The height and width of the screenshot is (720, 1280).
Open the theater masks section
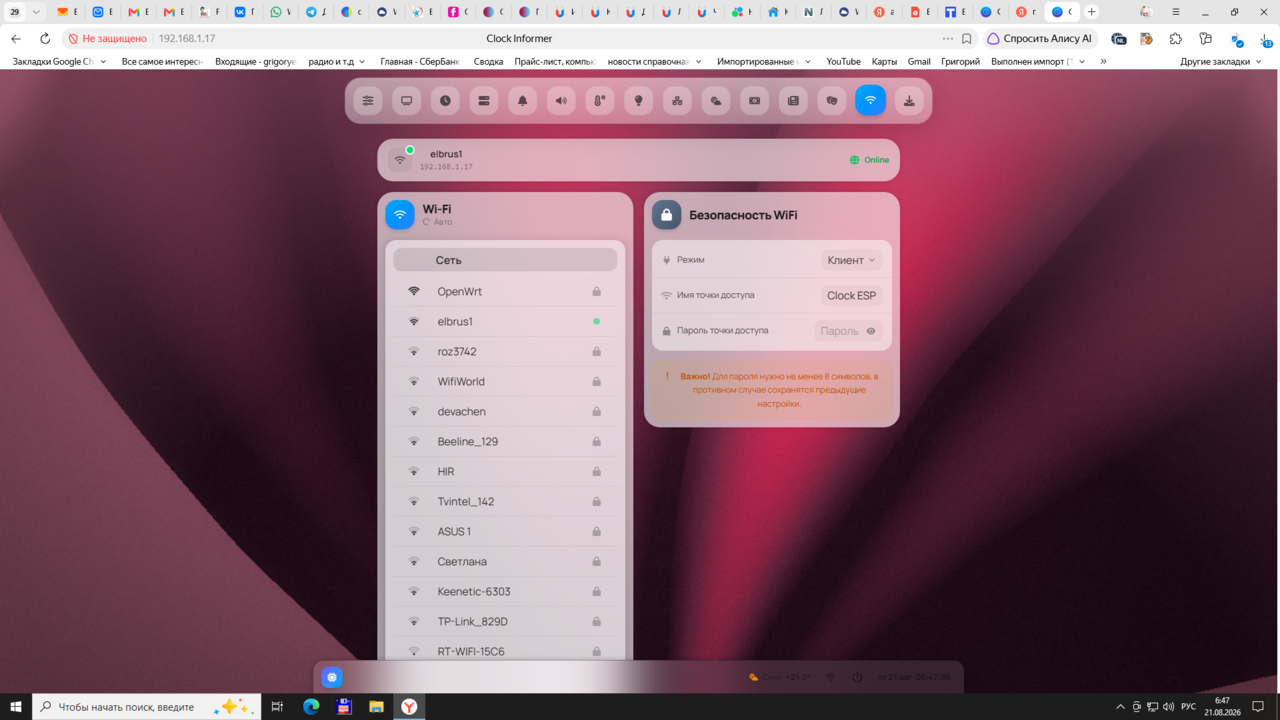(832, 100)
